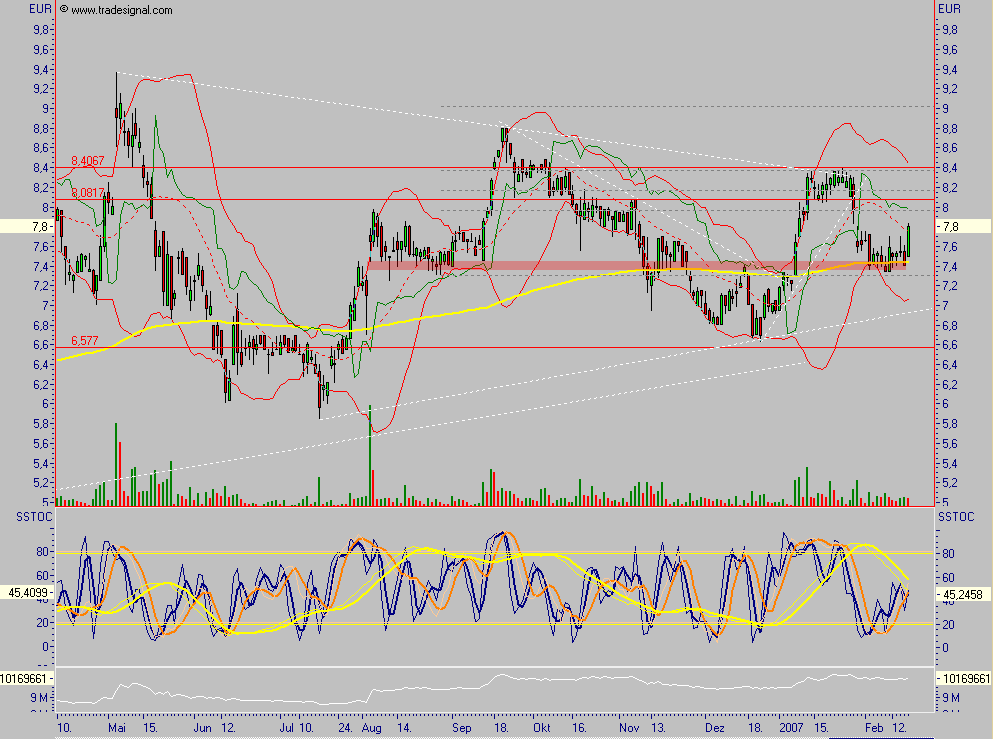Click the Aug month marker on the time axis
This screenshot has width=993, height=739.
click(371, 730)
